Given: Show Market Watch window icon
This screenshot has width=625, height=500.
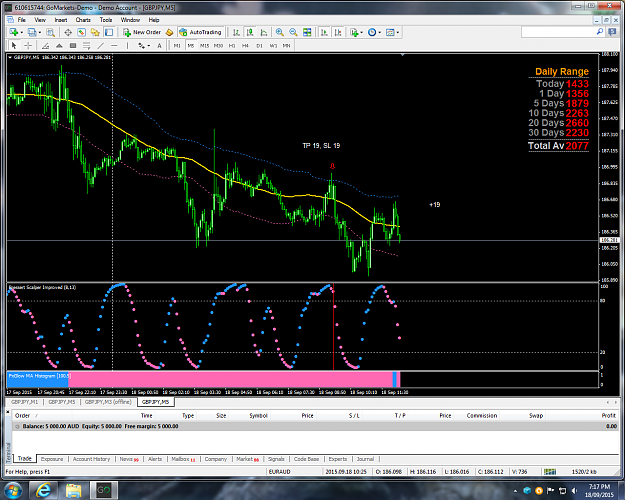Looking at the screenshot, I should 50,32.
